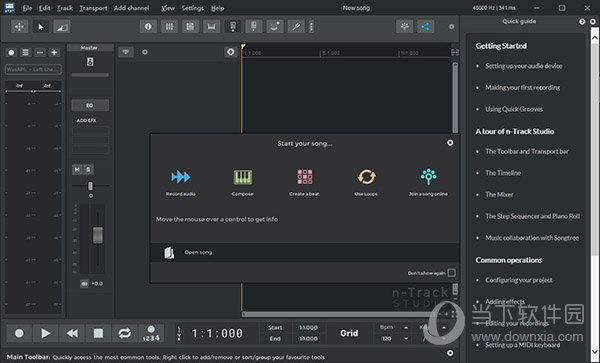This screenshot has width=600, height=363.
Task: Open the WasAPI input device dropdown
Action: pos(33,70)
